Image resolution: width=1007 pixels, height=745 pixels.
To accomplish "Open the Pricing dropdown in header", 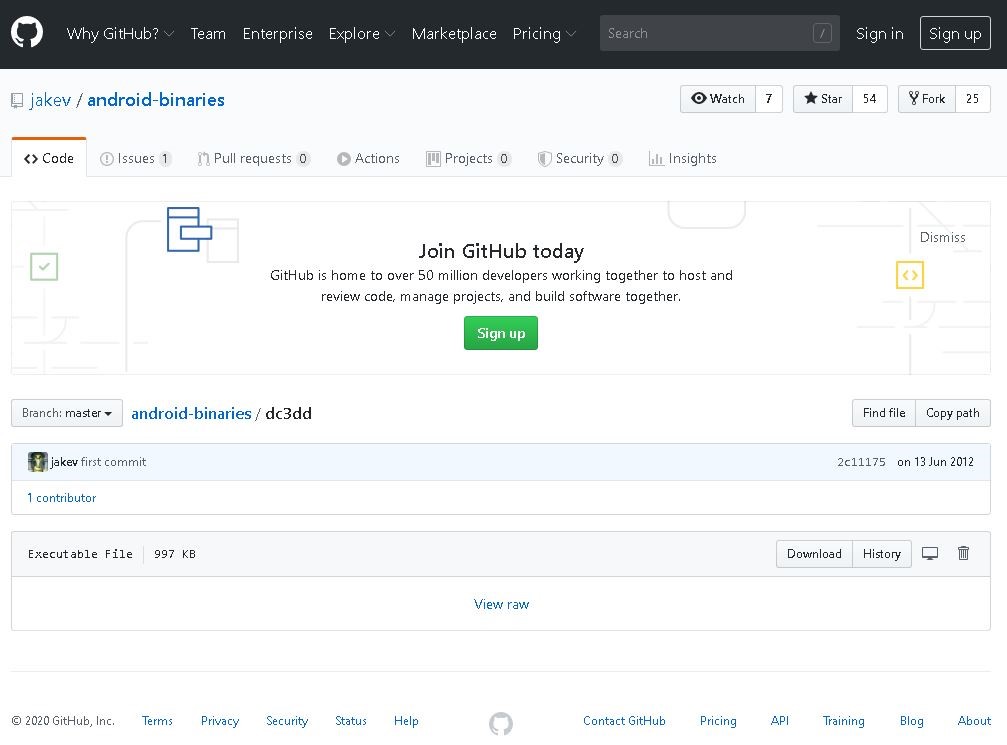I will [x=544, y=34].
